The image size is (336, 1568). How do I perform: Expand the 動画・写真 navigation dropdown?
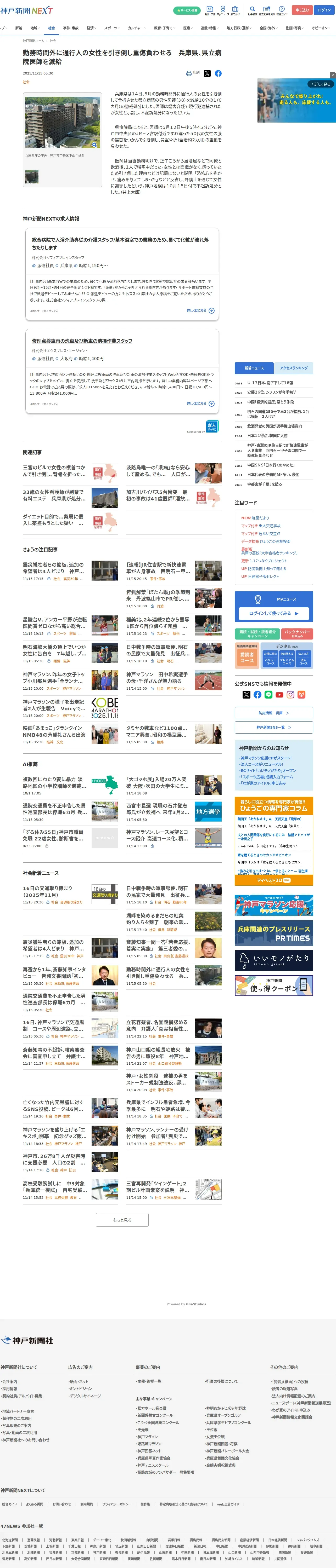click(x=295, y=28)
